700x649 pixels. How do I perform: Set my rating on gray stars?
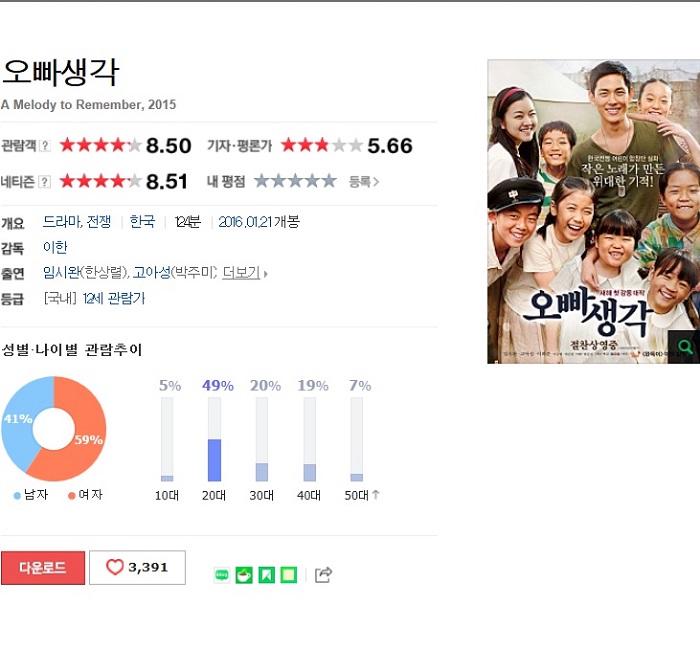tap(295, 181)
